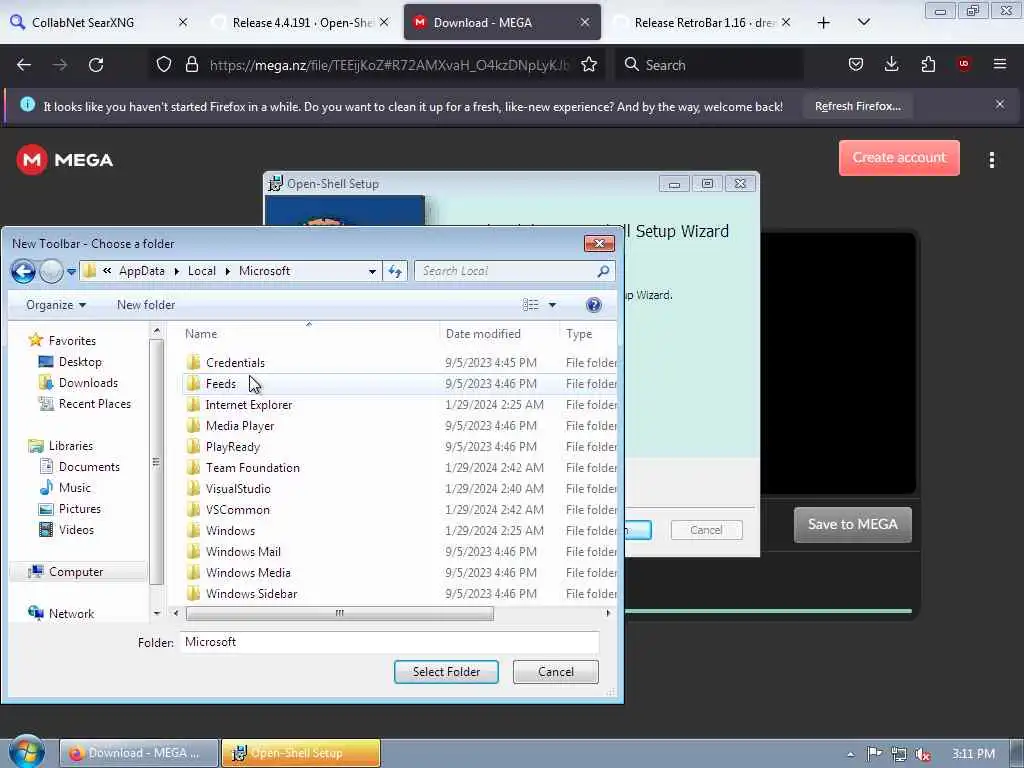This screenshot has width=1024, height=768.
Task: Open view options dropdown arrow
Action: 552,305
